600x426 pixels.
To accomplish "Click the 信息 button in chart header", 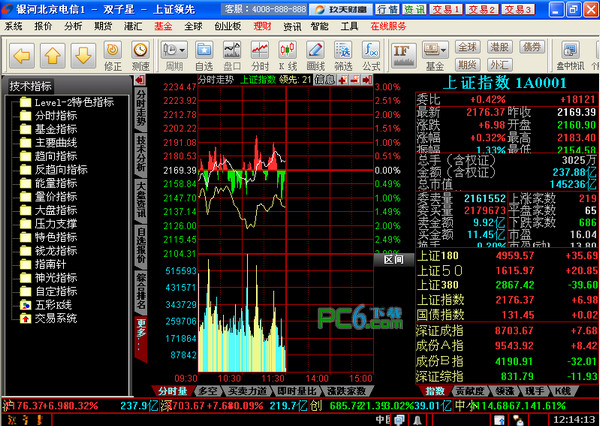I will (x=324, y=80).
